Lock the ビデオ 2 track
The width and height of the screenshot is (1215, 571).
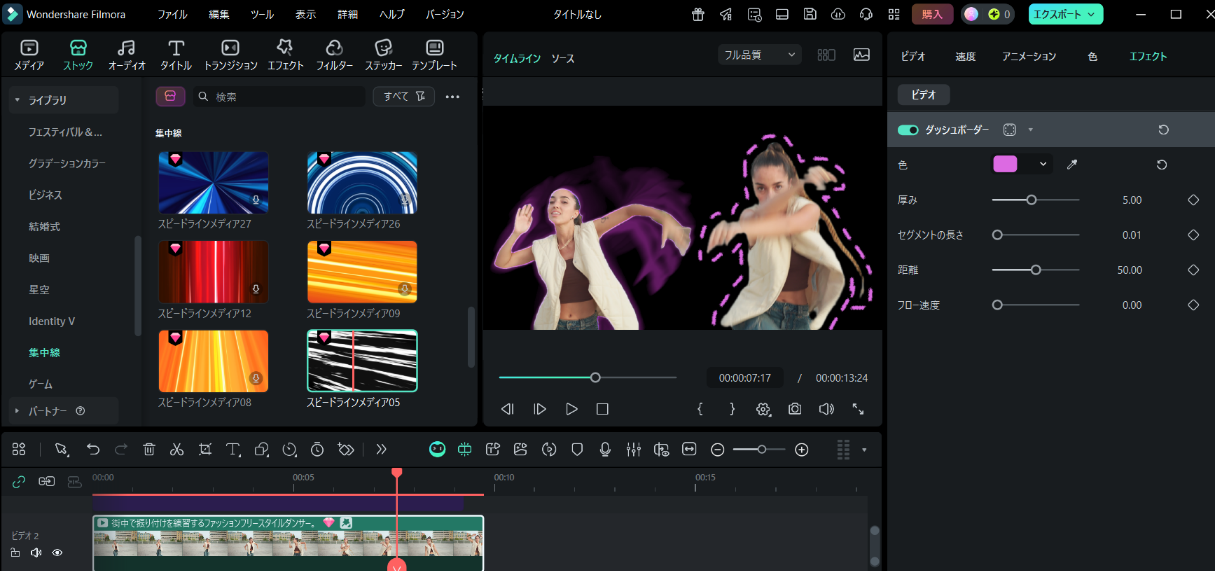point(15,552)
